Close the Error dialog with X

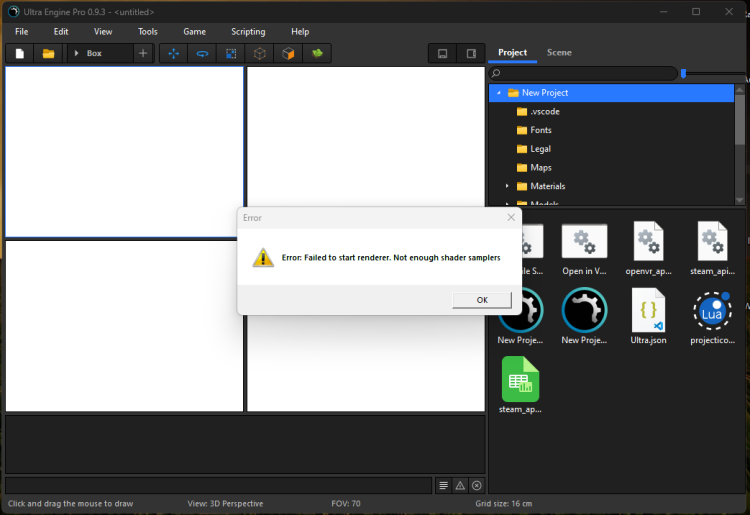point(510,217)
